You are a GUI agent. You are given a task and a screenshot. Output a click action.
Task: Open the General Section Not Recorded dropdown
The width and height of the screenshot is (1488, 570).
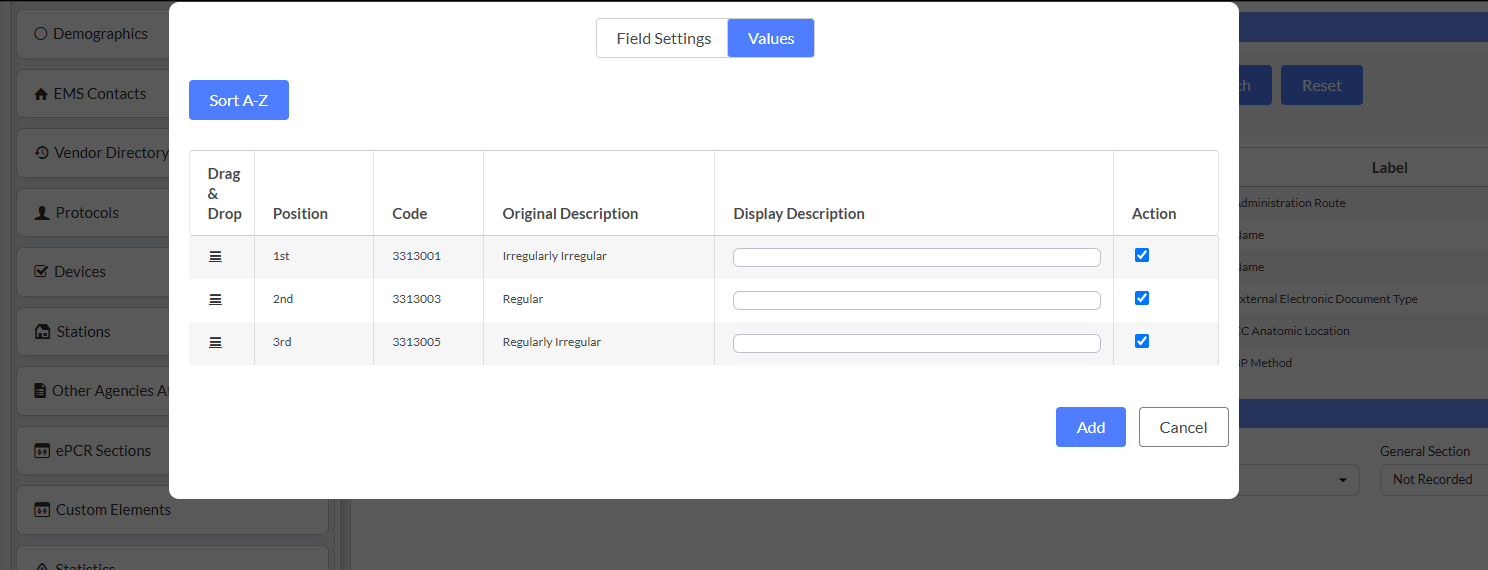[1434, 480]
